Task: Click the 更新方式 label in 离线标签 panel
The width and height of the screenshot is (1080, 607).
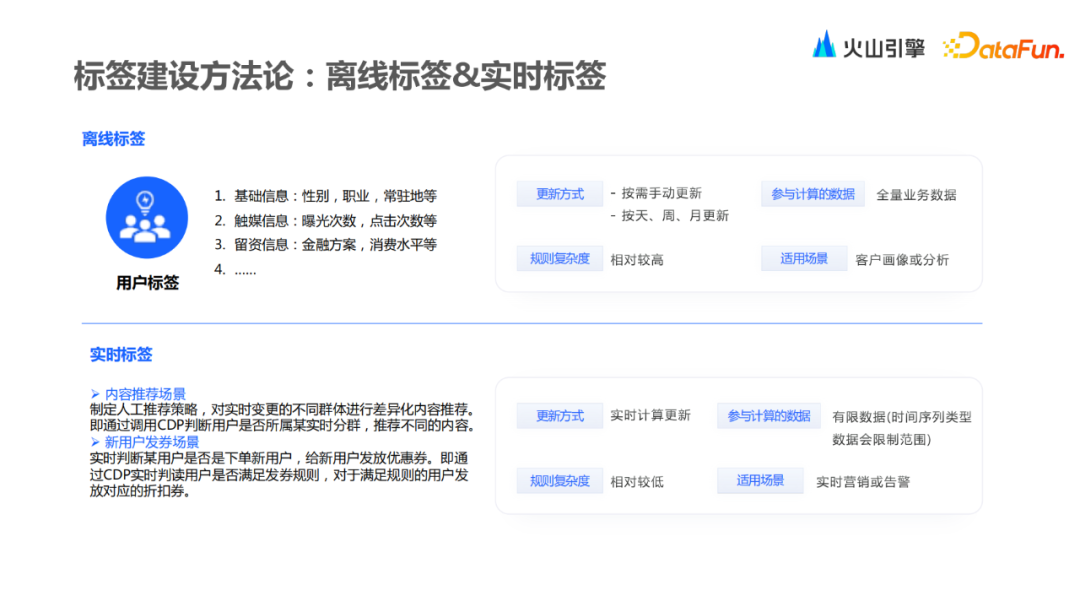Action: tap(558, 194)
